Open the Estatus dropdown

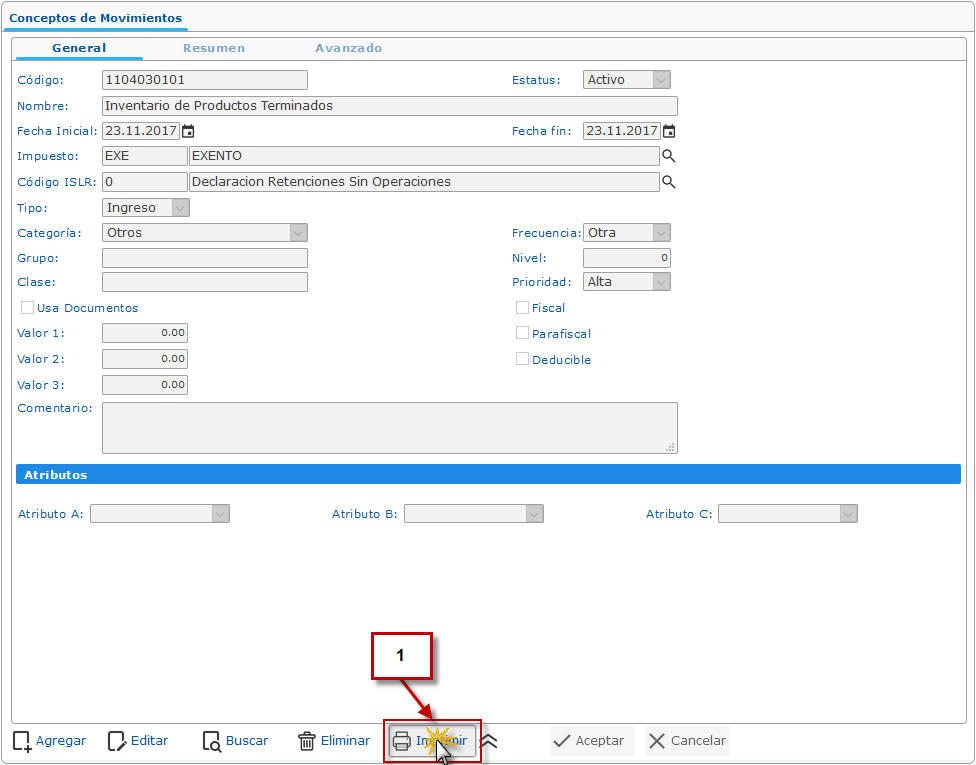[627, 80]
